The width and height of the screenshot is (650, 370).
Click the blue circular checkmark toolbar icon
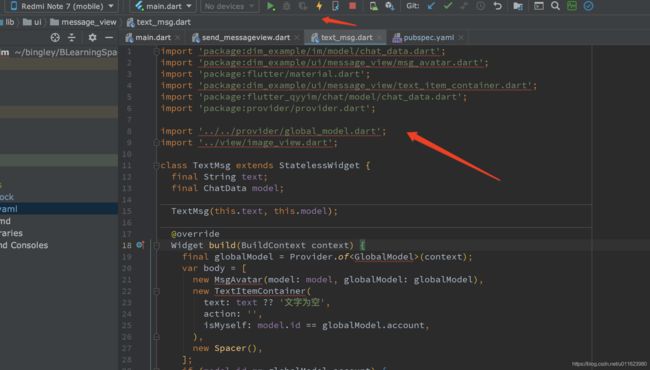coord(588,6)
